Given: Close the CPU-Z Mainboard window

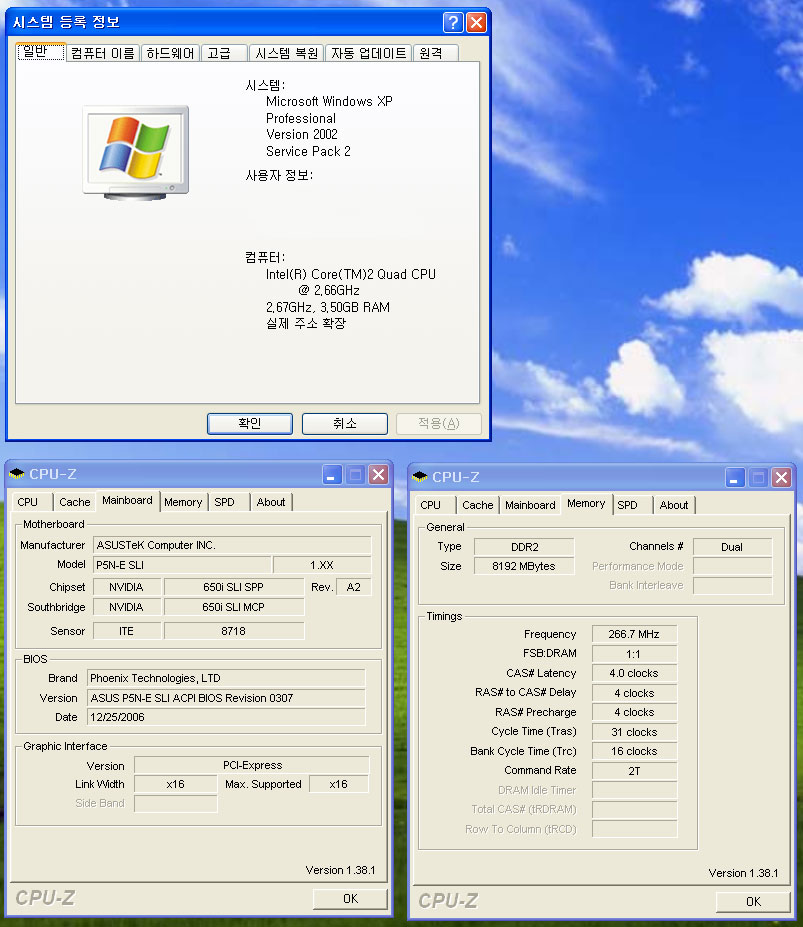Looking at the screenshot, I should pos(378,474).
